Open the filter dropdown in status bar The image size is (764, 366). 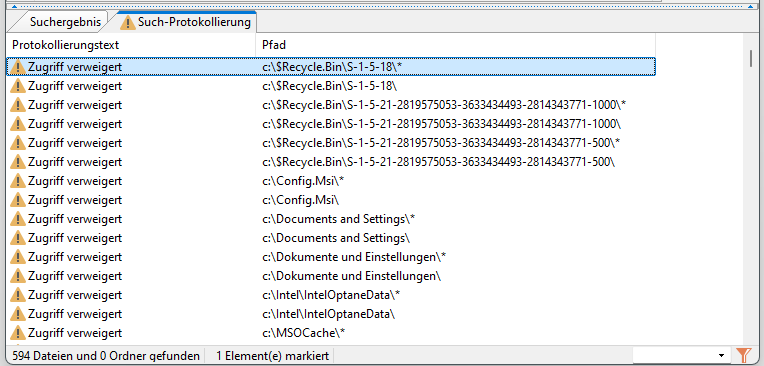point(721,355)
